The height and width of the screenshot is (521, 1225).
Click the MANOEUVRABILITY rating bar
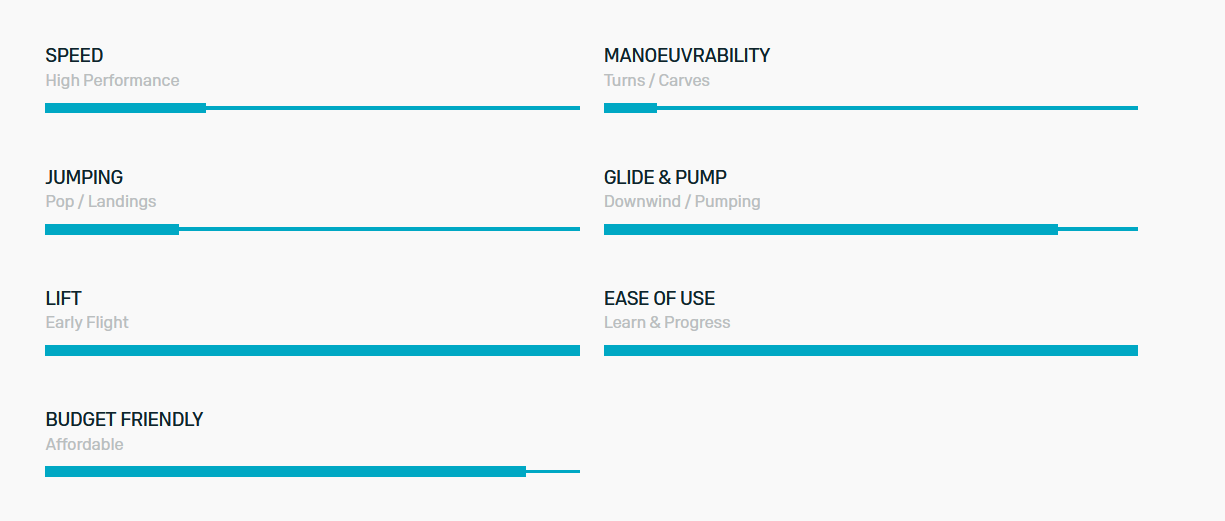click(871, 108)
